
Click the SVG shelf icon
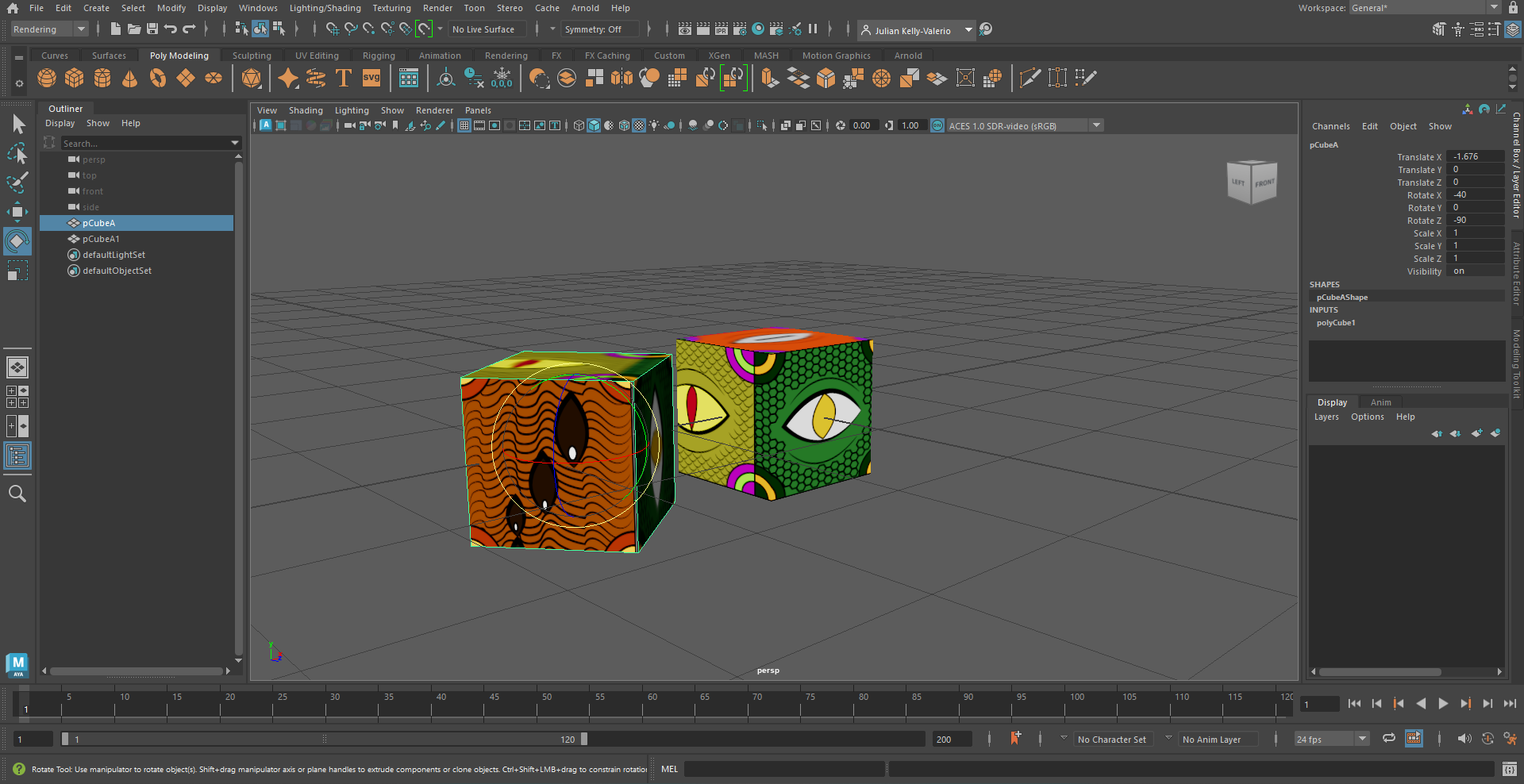(x=371, y=78)
